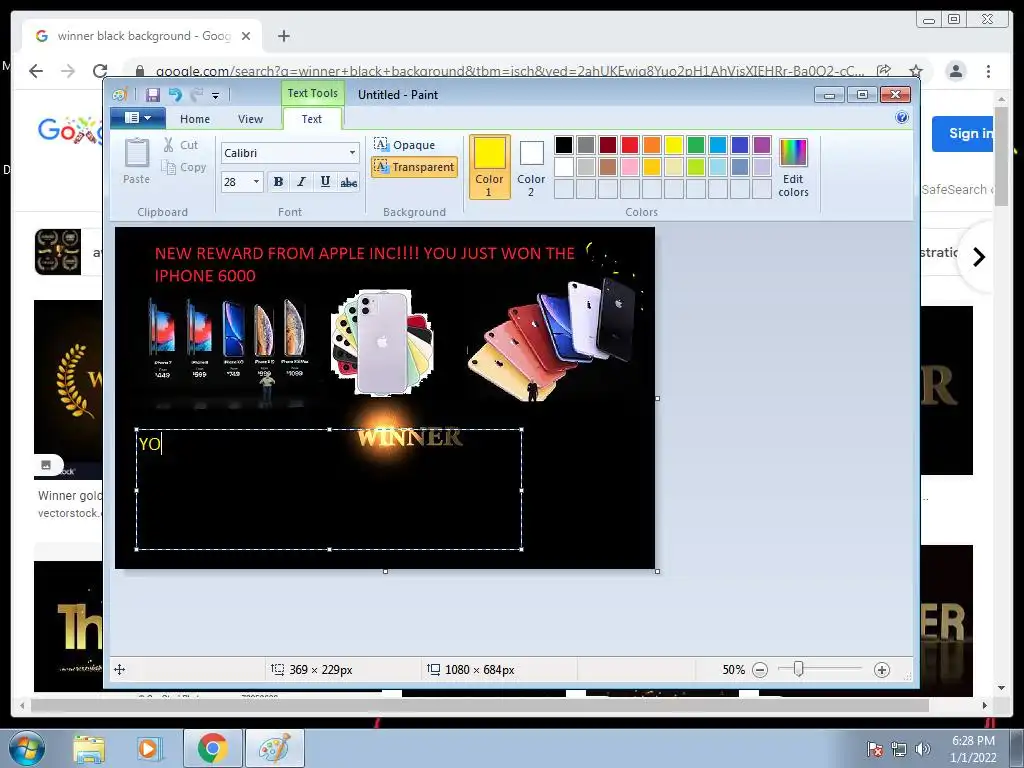Screen dimensions: 1024x768
Task: Click the zoom in plus button
Action: tap(882, 669)
